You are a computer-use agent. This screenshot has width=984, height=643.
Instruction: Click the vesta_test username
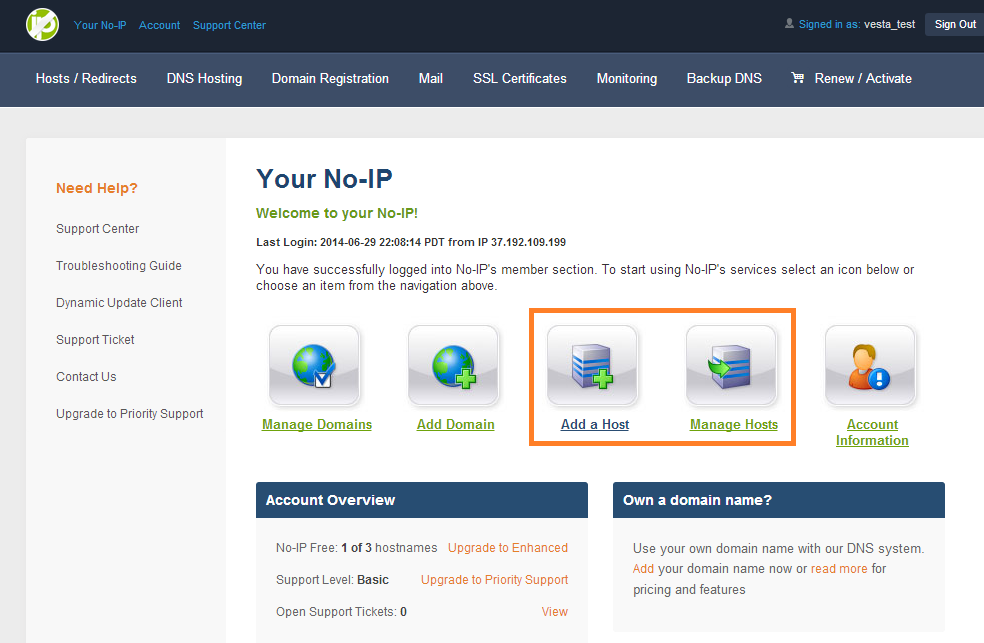click(889, 24)
